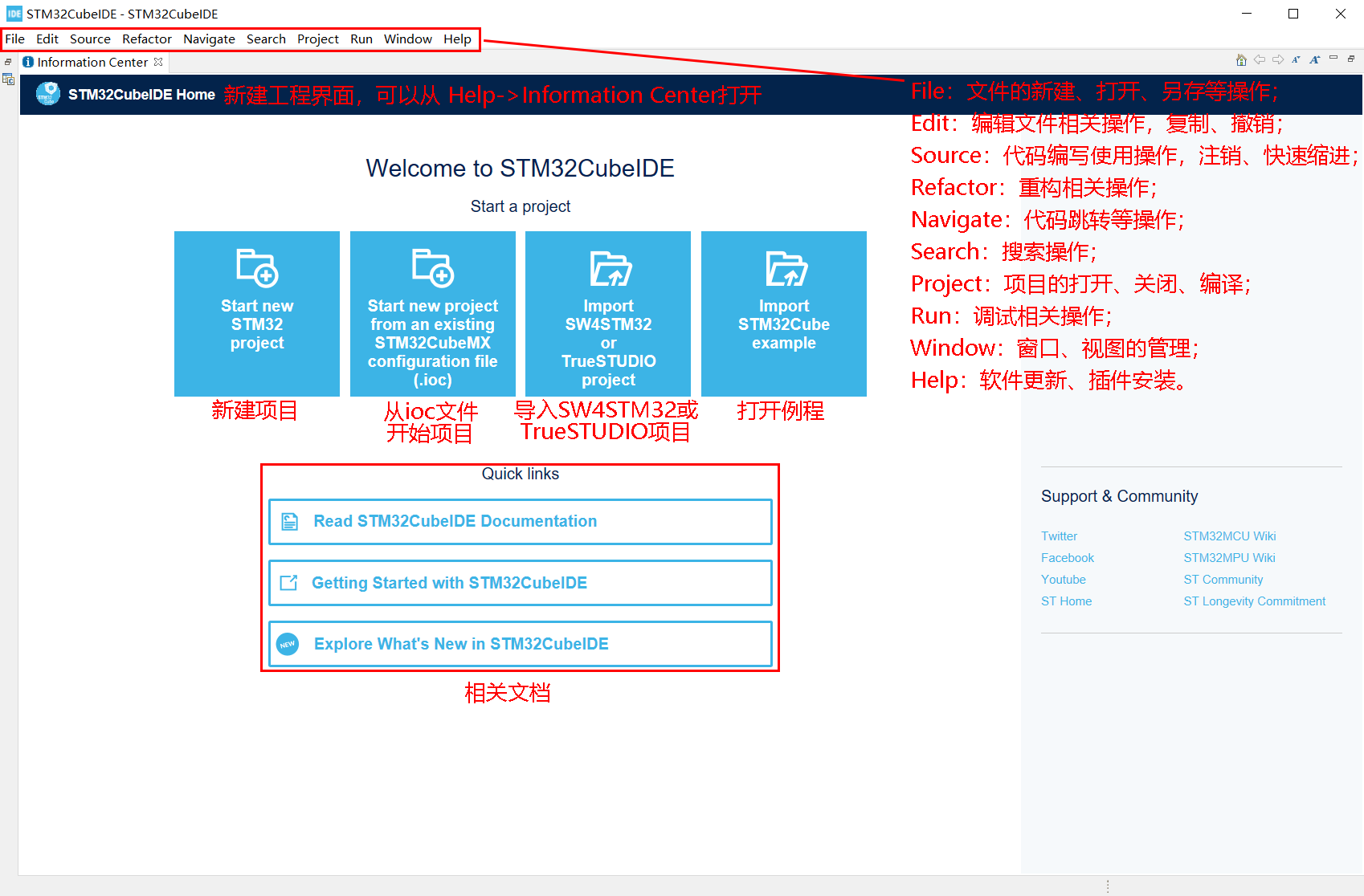Click restore icon in left trim bar
Image resolution: width=1364 pixels, height=896 pixels.
pos(8,62)
